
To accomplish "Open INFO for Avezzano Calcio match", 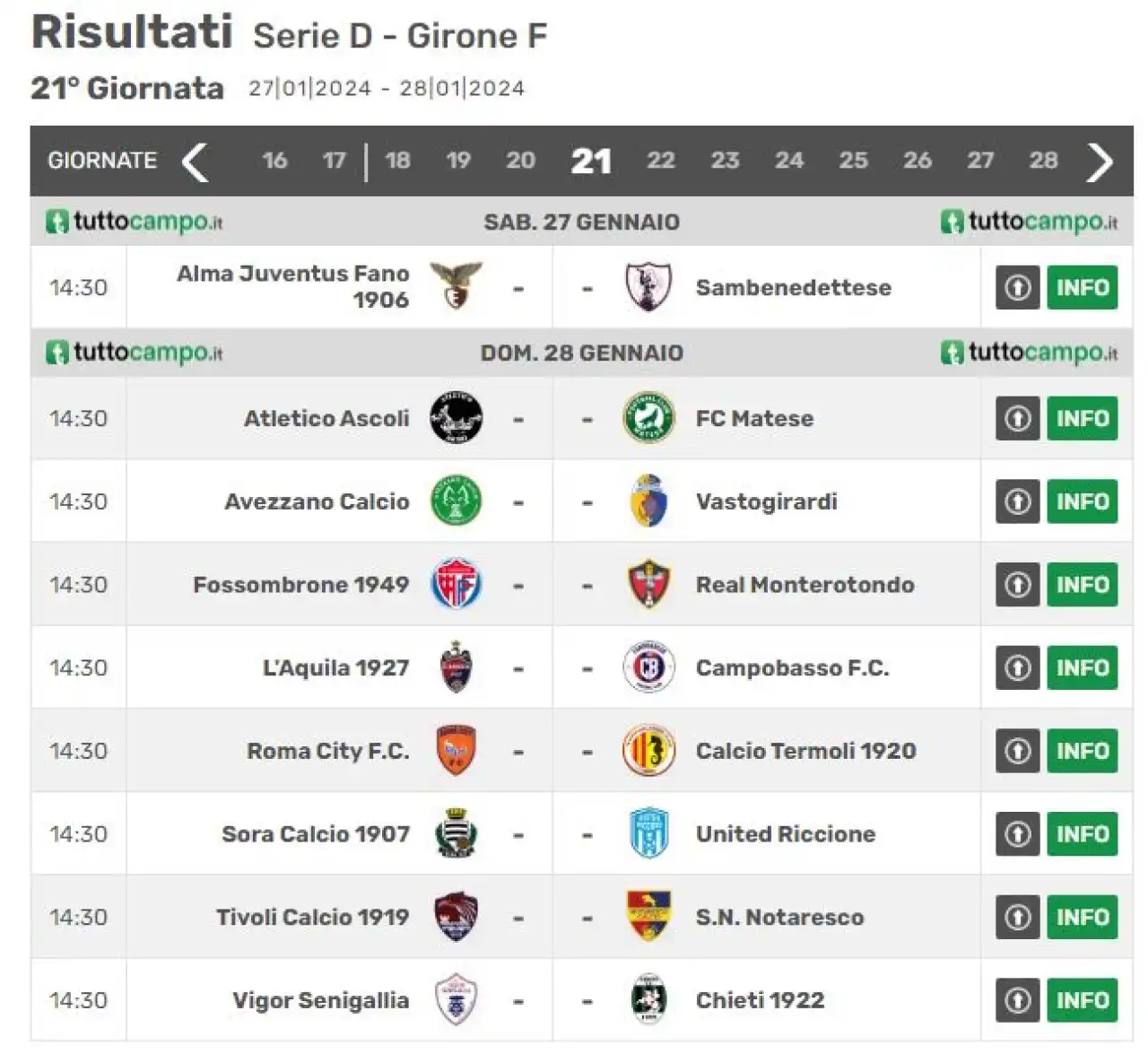I will click(1083, 501).
